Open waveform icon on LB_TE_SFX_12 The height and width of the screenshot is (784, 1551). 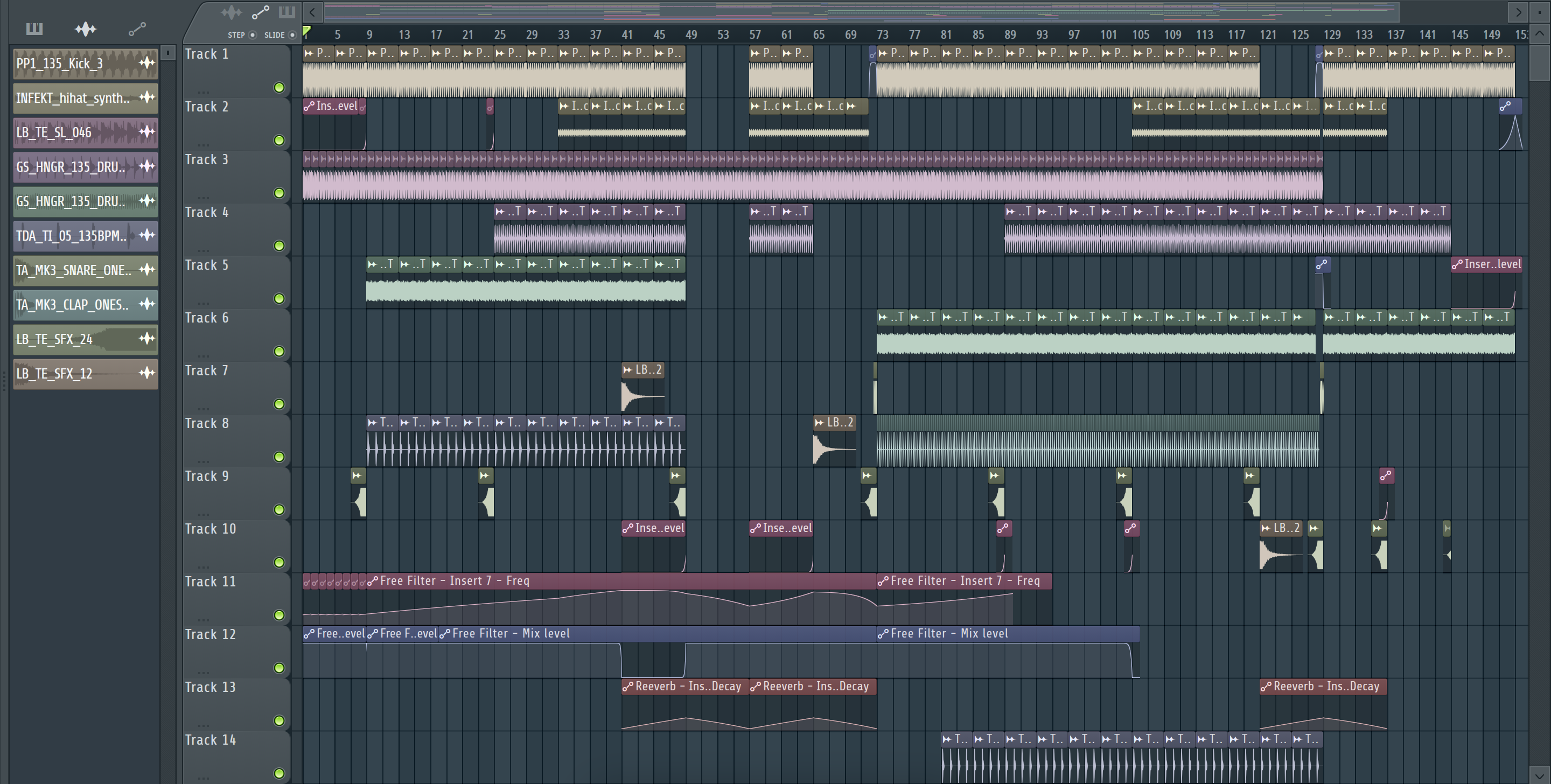pos(147,373)
